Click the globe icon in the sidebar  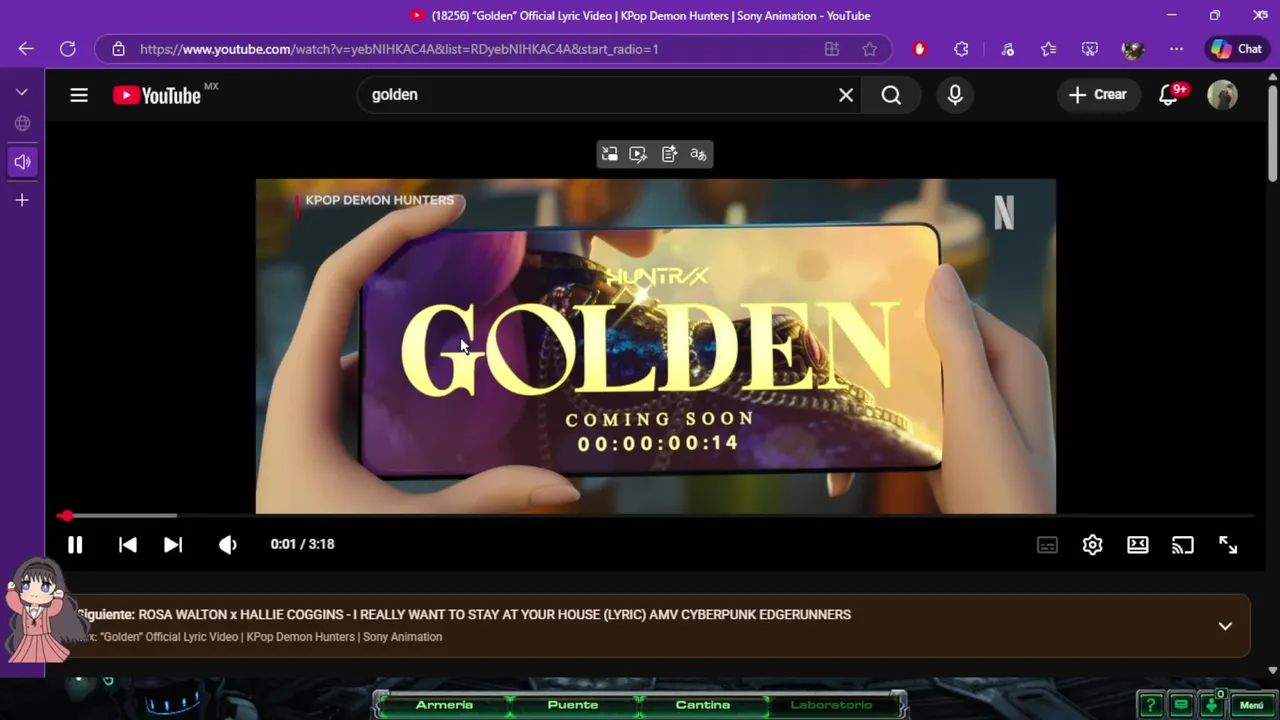point(22,124)
